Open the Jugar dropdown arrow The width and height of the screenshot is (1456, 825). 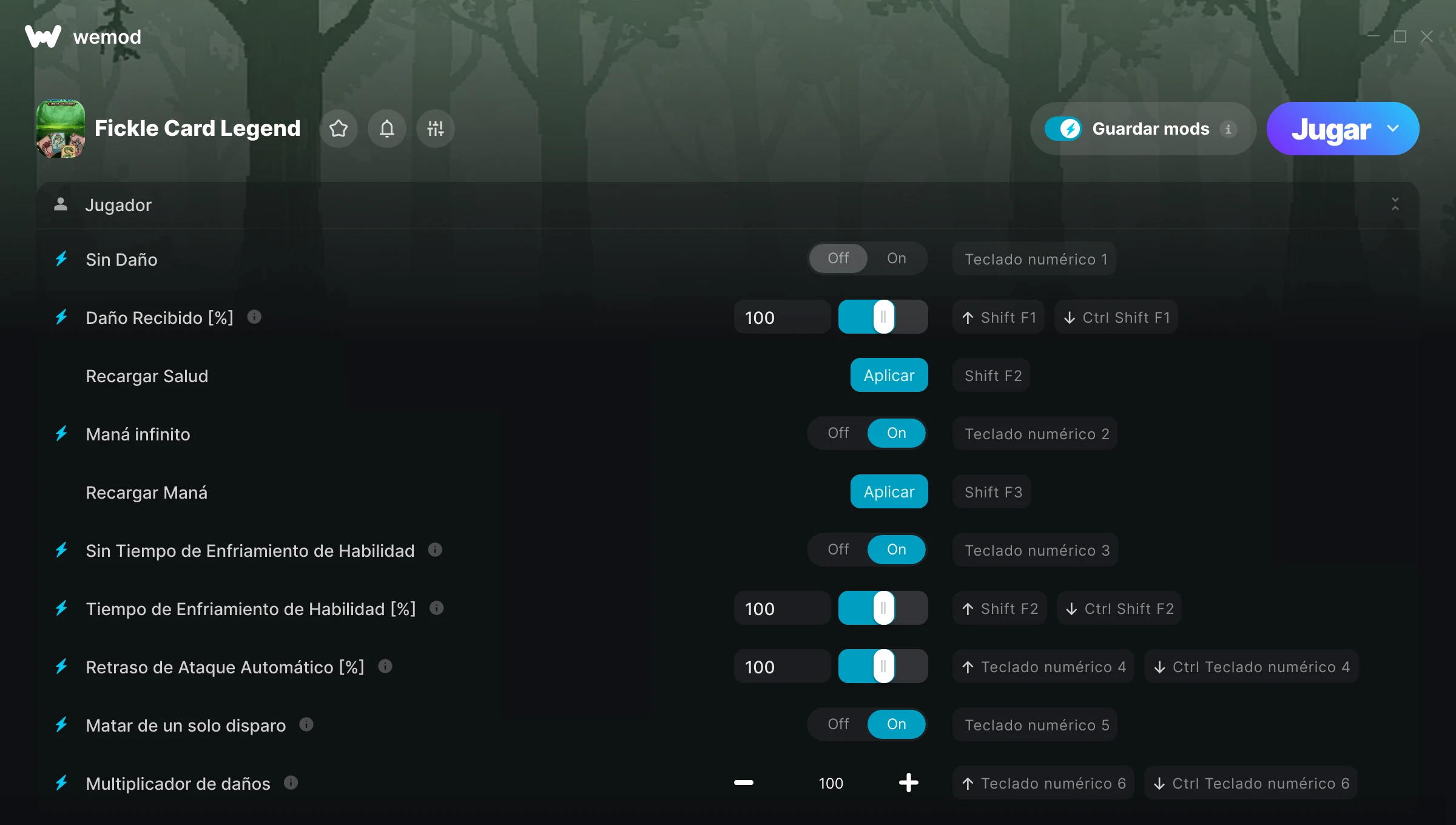point(1394,129)
